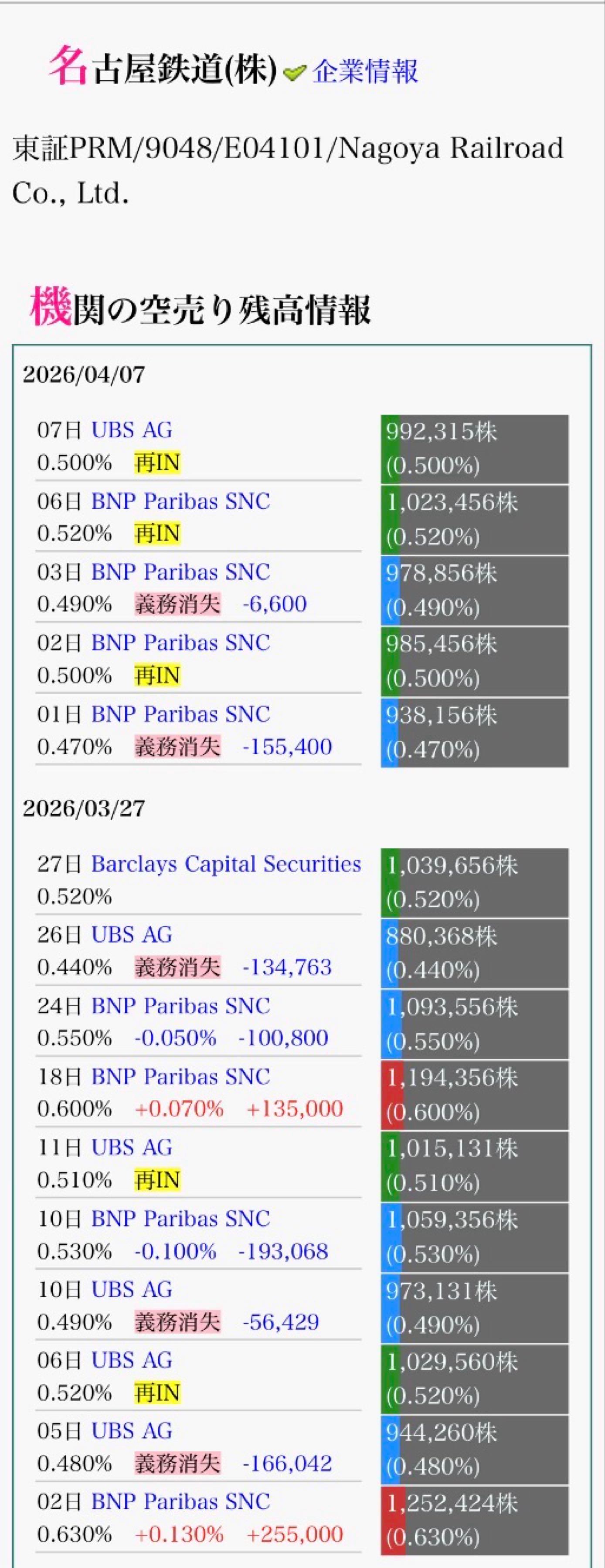Screen dimensions: 605x1568
Task: Click 義務消失 label next to -134,763
Action: click(x=177, y=967)
